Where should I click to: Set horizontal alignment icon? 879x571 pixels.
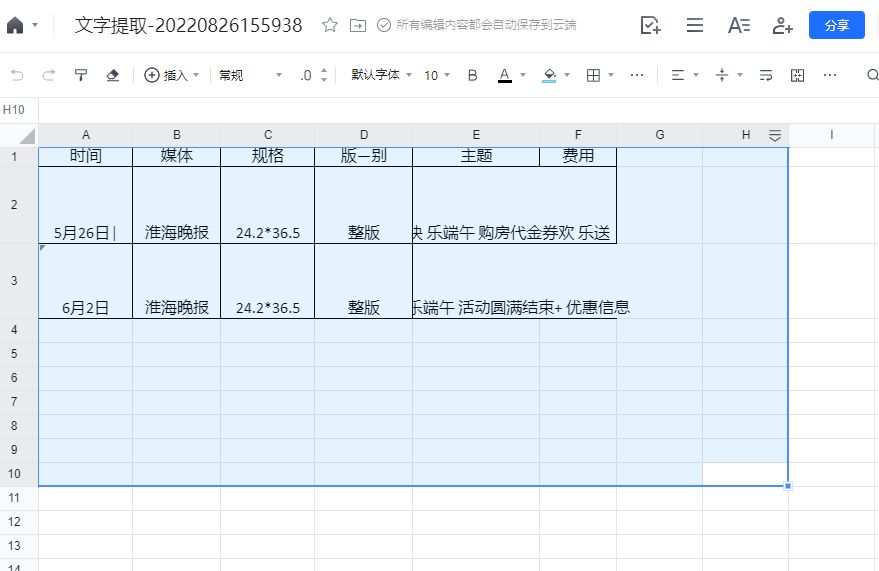(x=678, y=75)
